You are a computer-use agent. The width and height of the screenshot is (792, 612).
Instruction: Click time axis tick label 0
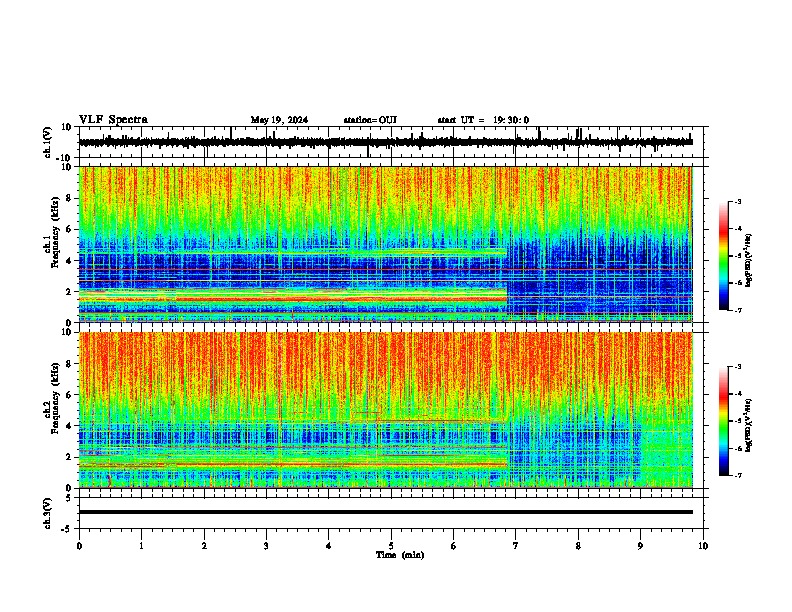click(79, 546)
